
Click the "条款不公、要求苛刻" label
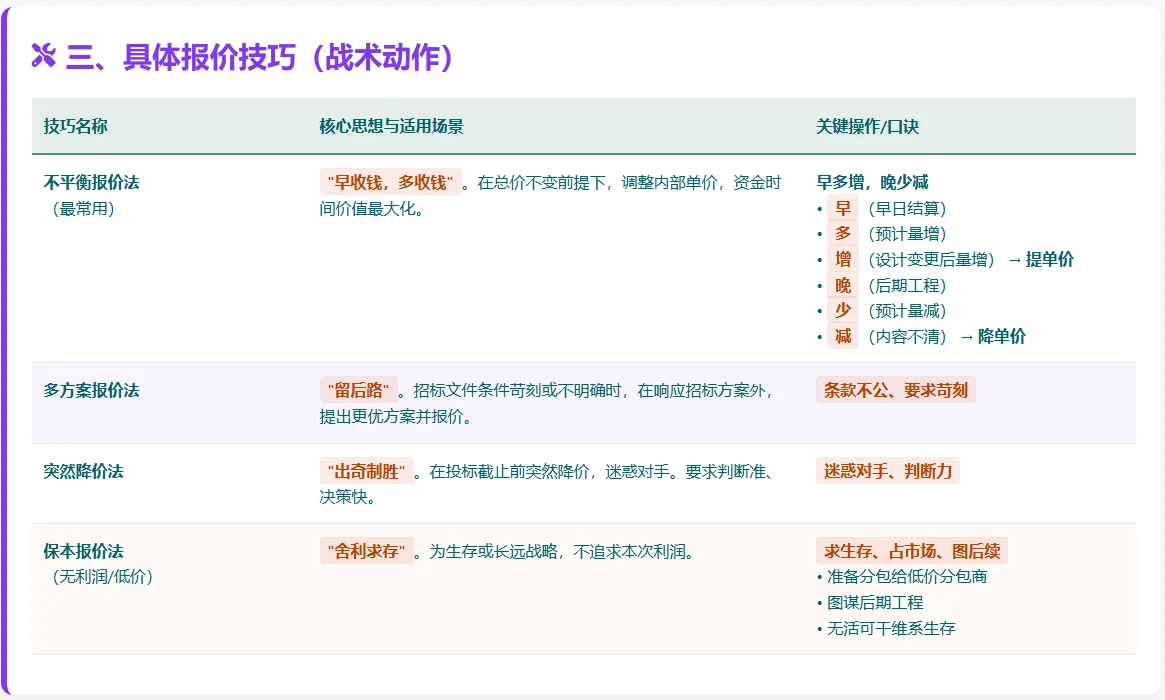pyautogui.click(x=895, y=390)
